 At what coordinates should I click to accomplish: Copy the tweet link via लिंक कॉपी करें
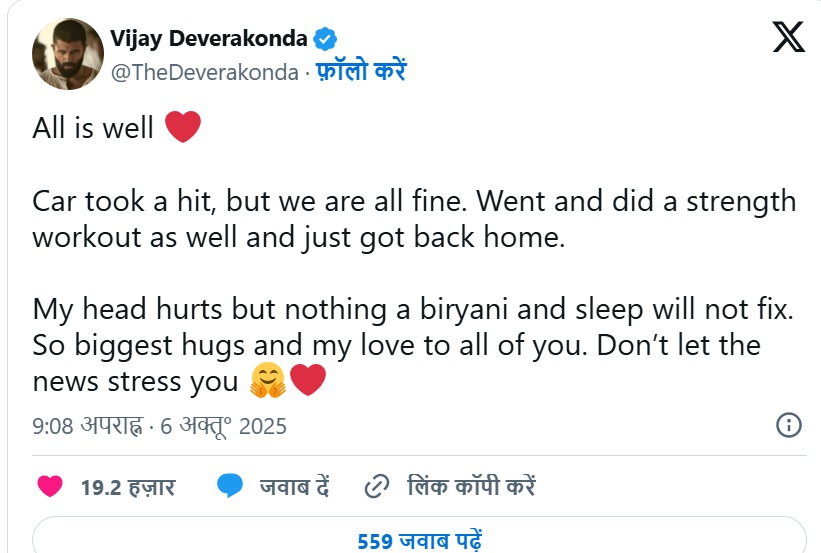coord(472,487)
